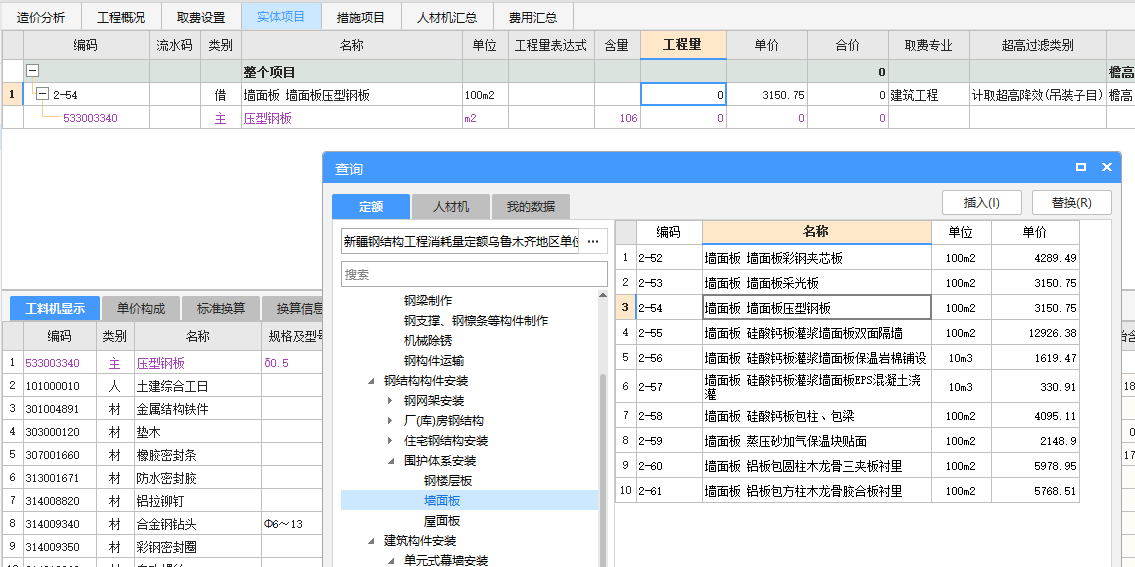
Task: Maximize the 查询 dialog
Action: (x=1081, y=167)
